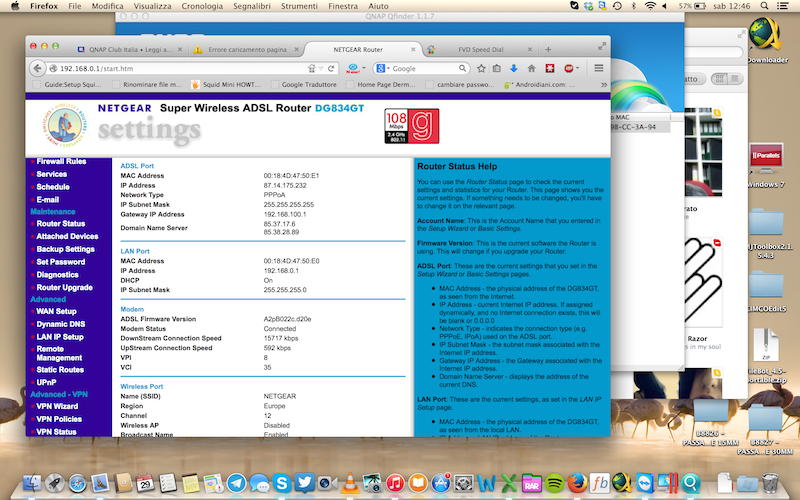Reload the NETGEAR router page
Screen dimensions: 800x500
click(x=329, y=68)
